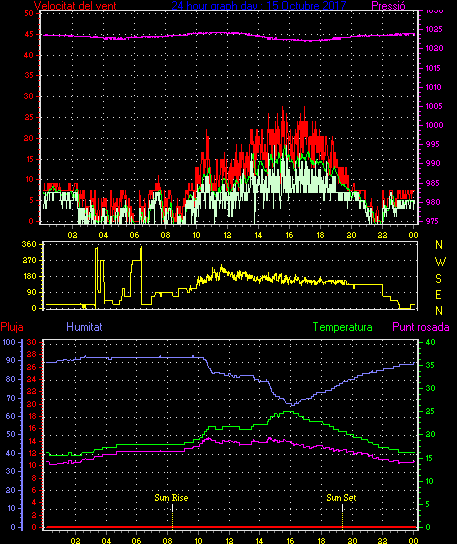457x544 pixels.
Task: Click '24' on the red rain axis
Action: (32, 379)
